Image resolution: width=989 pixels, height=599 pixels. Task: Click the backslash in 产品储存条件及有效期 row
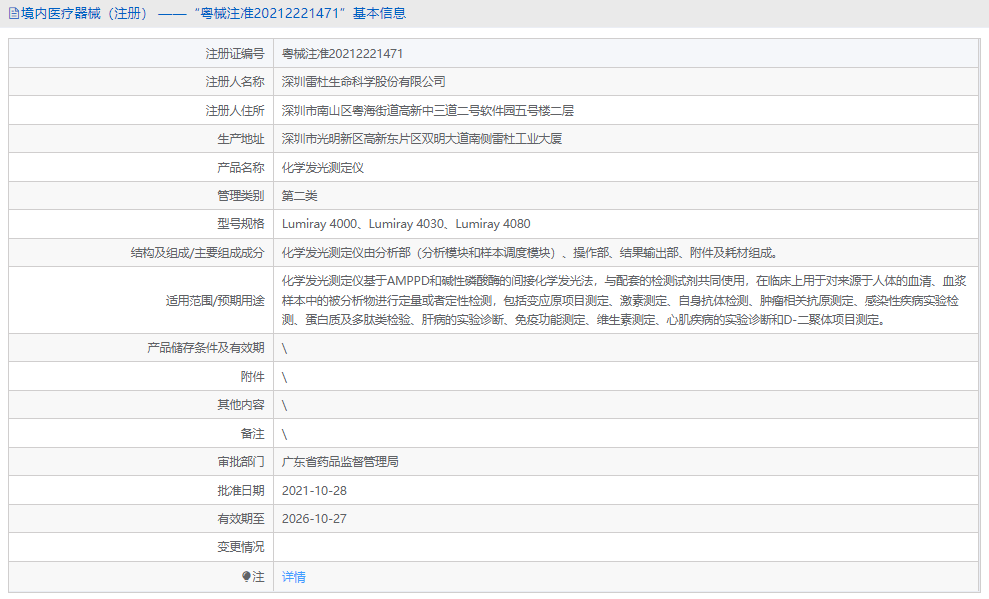284,348
